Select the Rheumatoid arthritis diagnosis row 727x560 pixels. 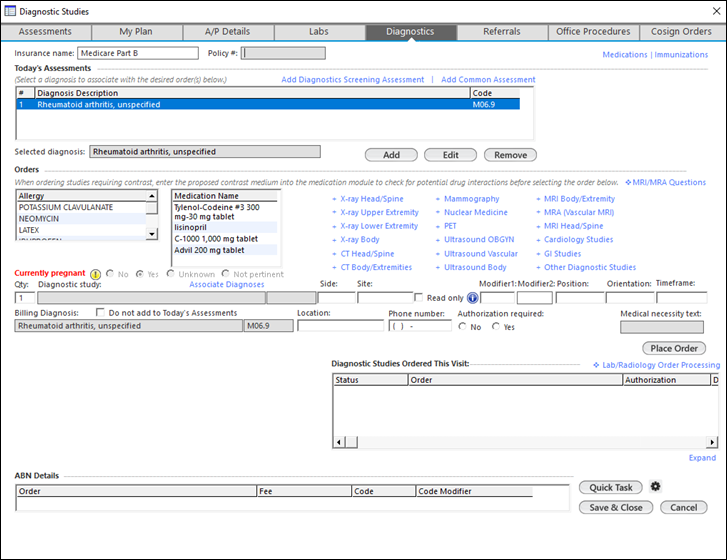pos(268,104)
